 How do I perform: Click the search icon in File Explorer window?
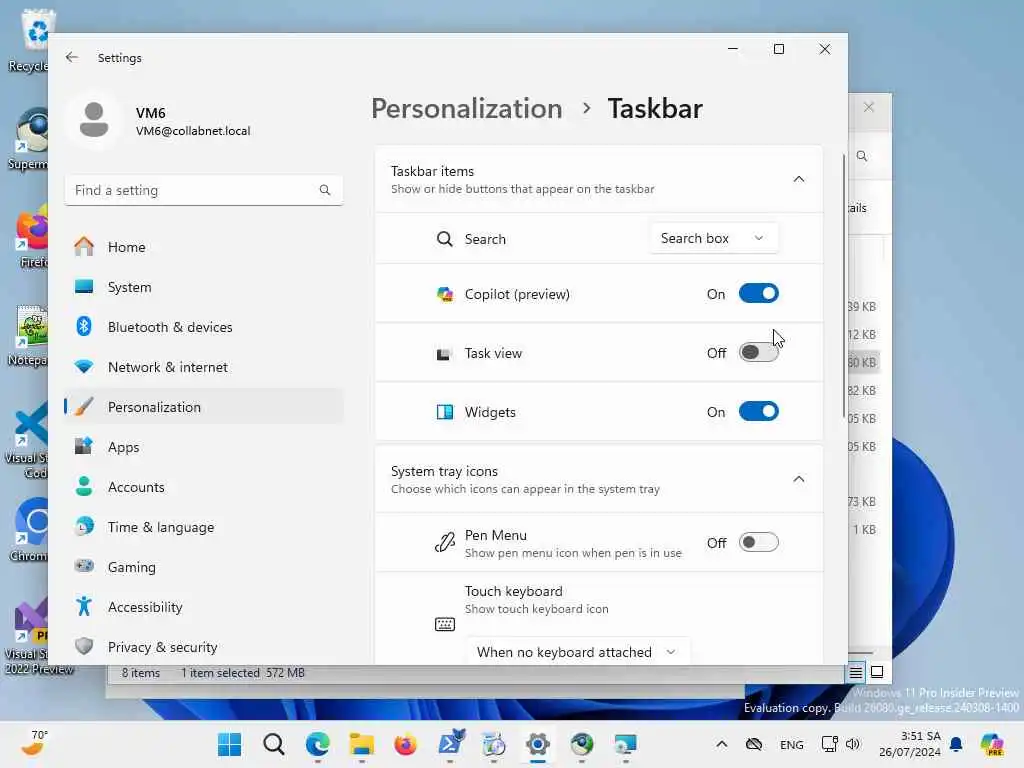862,156
